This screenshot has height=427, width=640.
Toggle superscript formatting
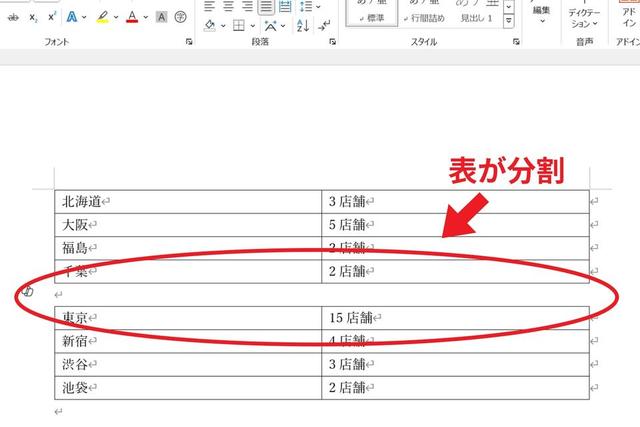(x=52, y=17)
